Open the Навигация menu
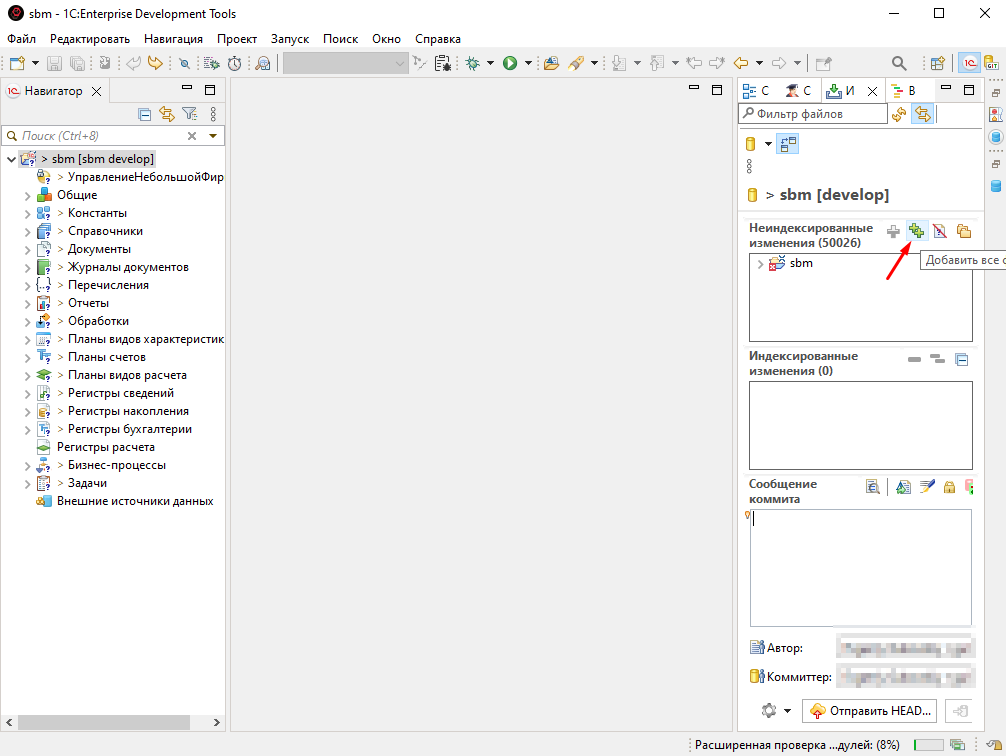The width and height of the screenshot is (1006, 756). click(173, 38)
